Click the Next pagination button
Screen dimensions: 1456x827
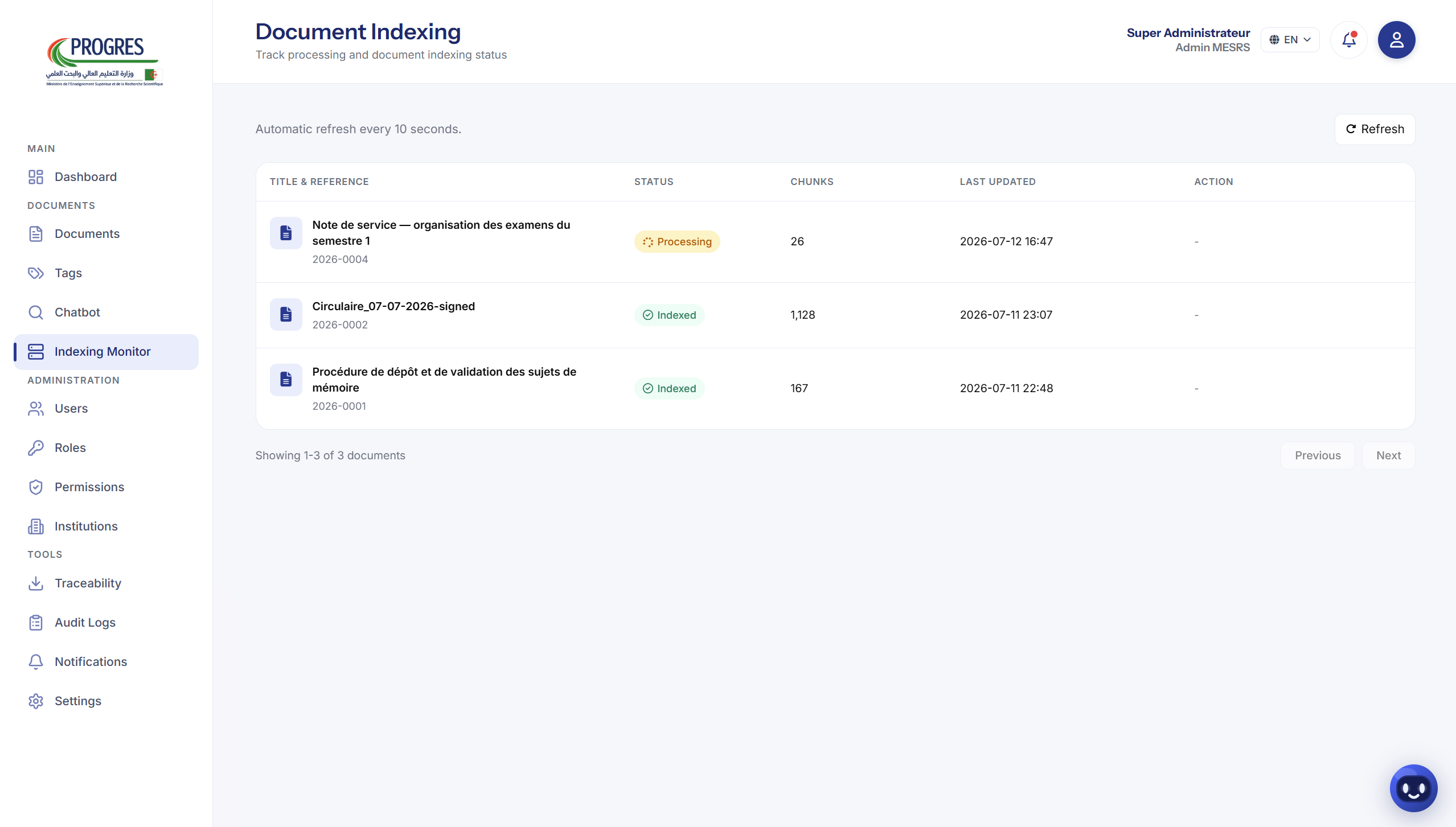[x=1388, y=456]
